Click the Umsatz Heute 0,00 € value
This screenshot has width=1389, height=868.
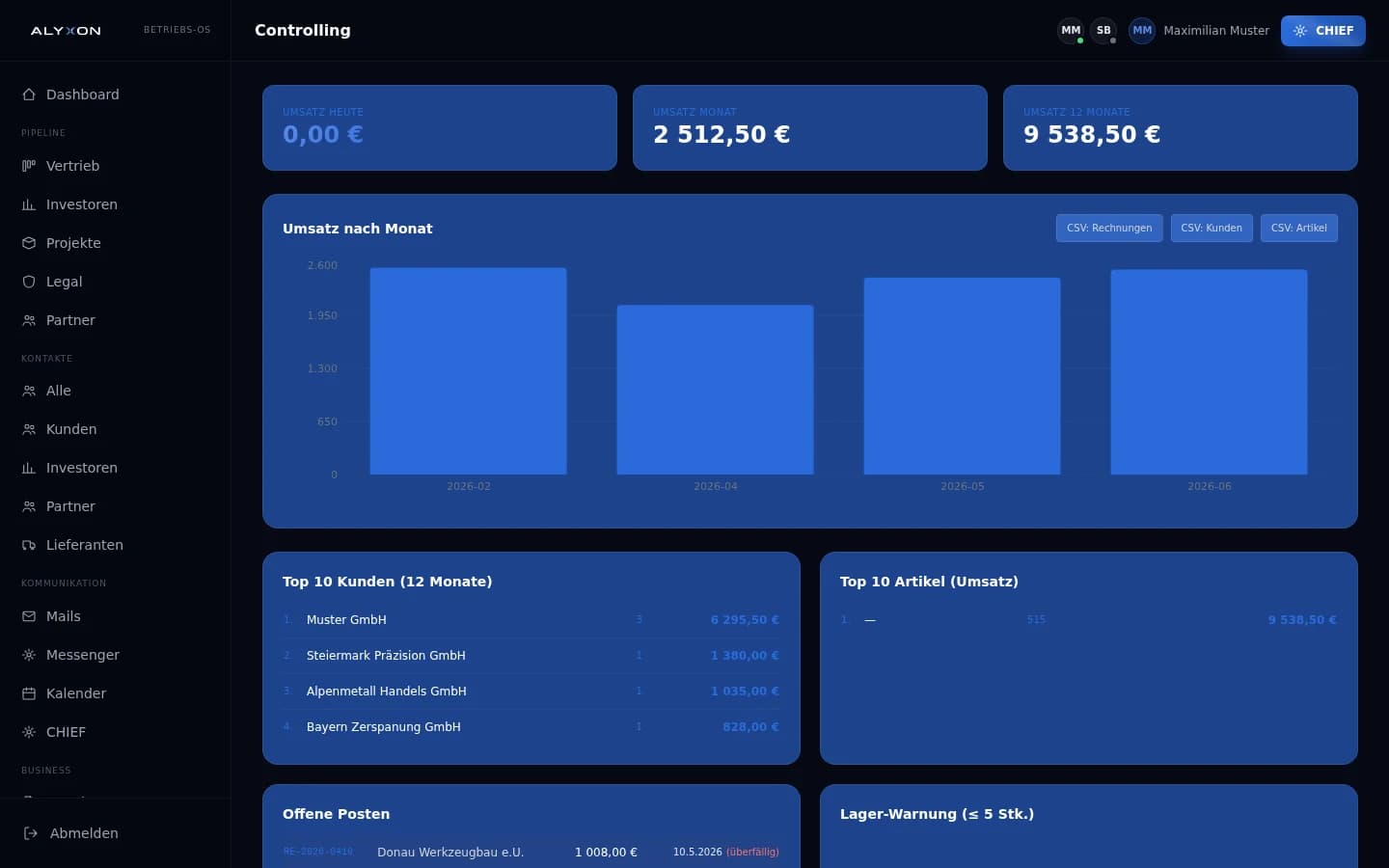323,134
